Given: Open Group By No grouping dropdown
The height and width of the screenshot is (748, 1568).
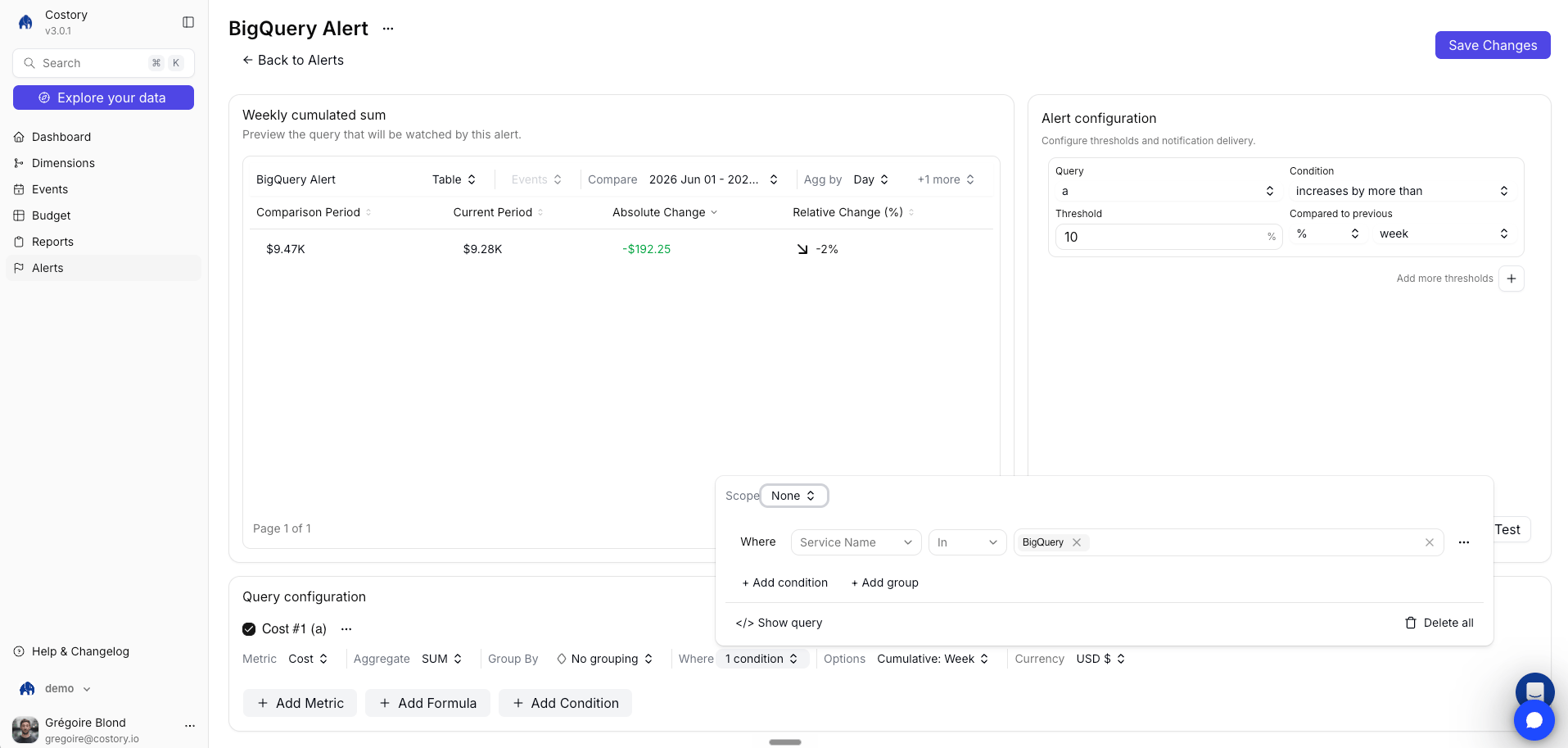Looking at the screenshot, I should point(604,659).
